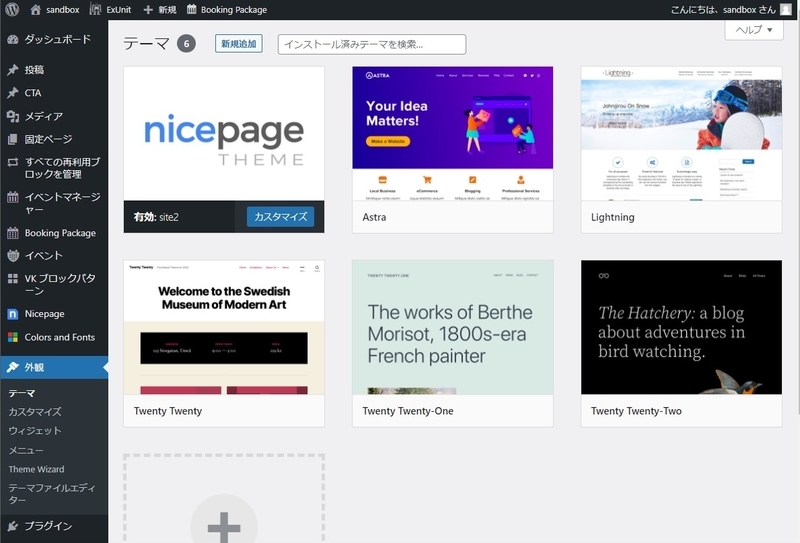Click the theme count badge 6
The height and width of the screenshot is (543, 800).
[186, 44]
